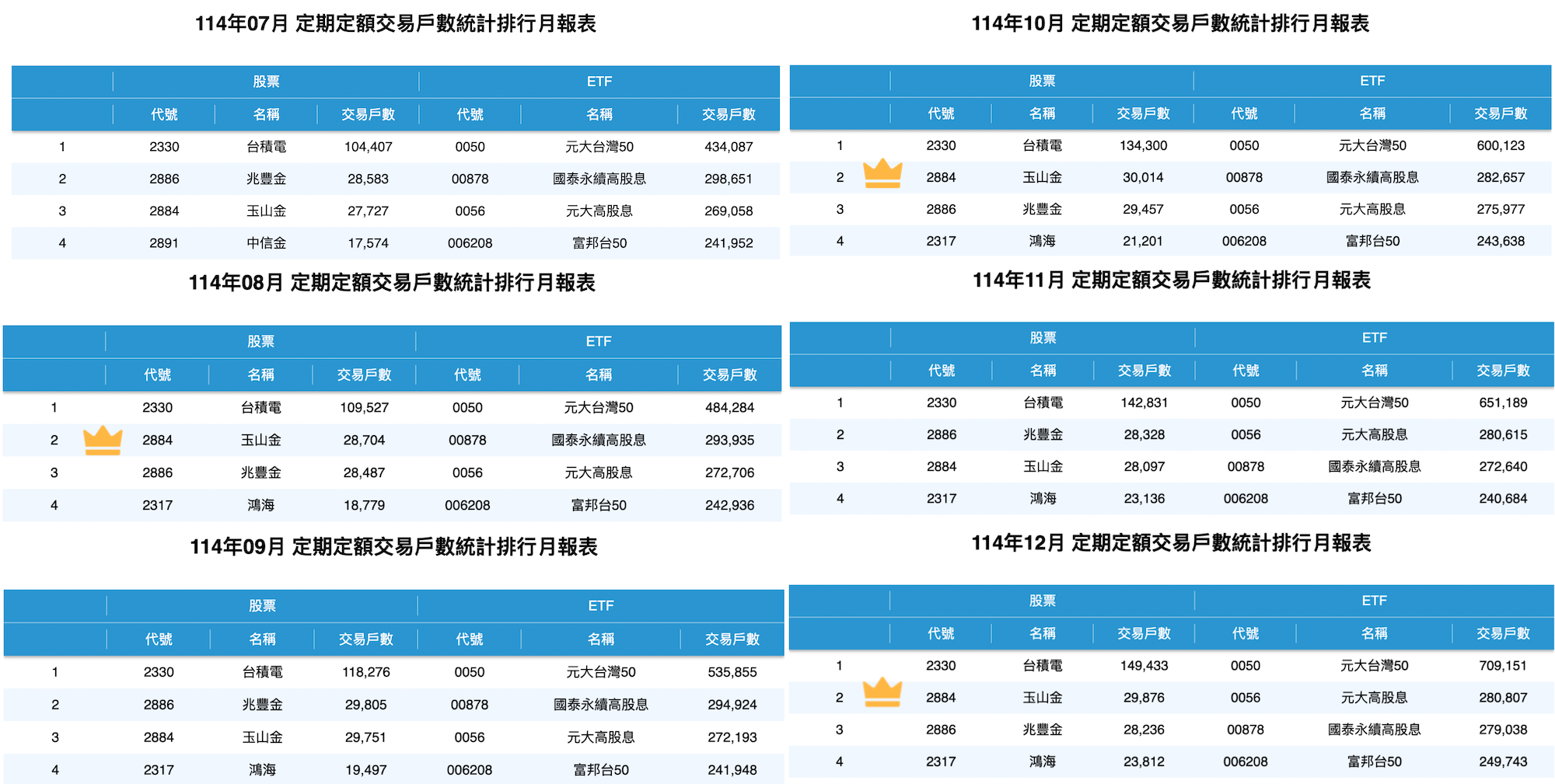Screen dimensions: 1555x784
Task: Click the 28,328 value for 兆豐金
Action: coord(1144,434)
